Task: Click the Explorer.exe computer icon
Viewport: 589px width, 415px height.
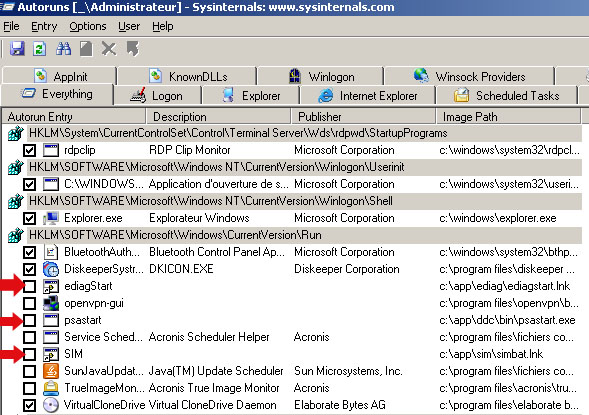Action: [x=51, y=218]
